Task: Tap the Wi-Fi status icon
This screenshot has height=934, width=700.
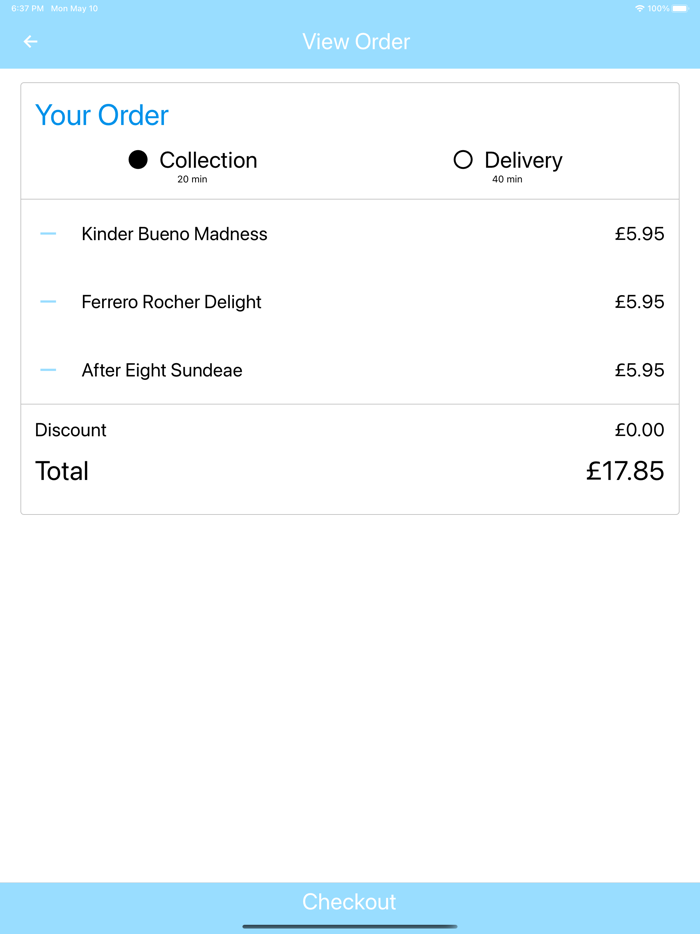Action: coord(639,8)
